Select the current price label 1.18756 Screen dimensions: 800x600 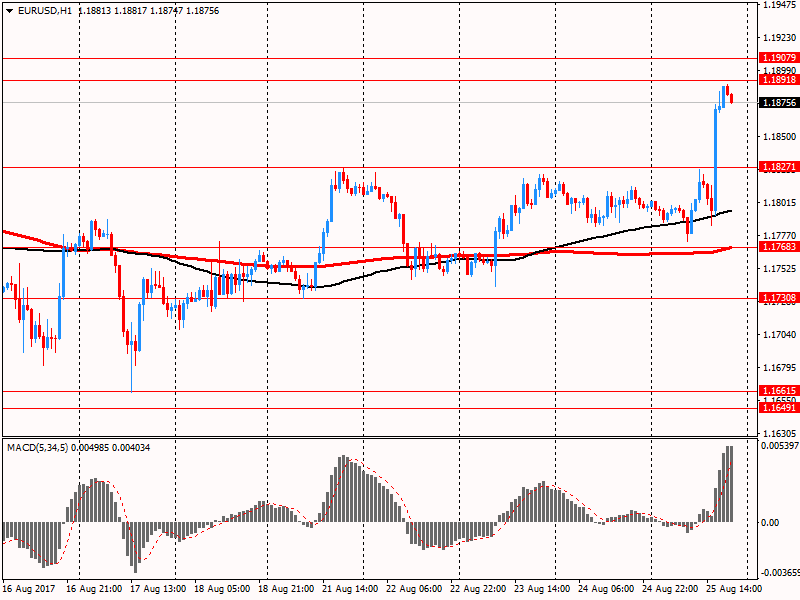pyautogui.click(x=779, y=103)
